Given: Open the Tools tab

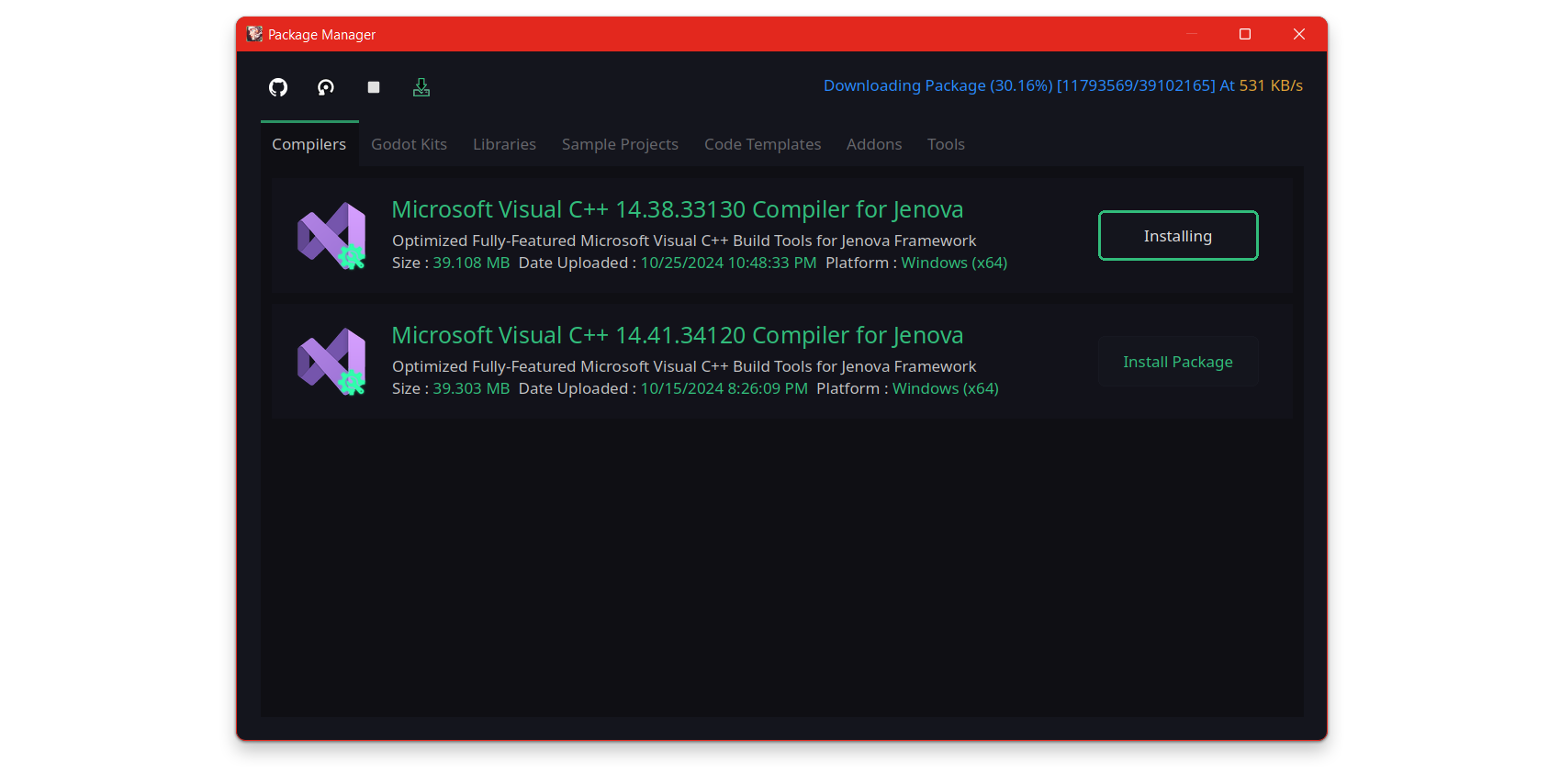Looking at the screenshot, I should tap(946, 144).
